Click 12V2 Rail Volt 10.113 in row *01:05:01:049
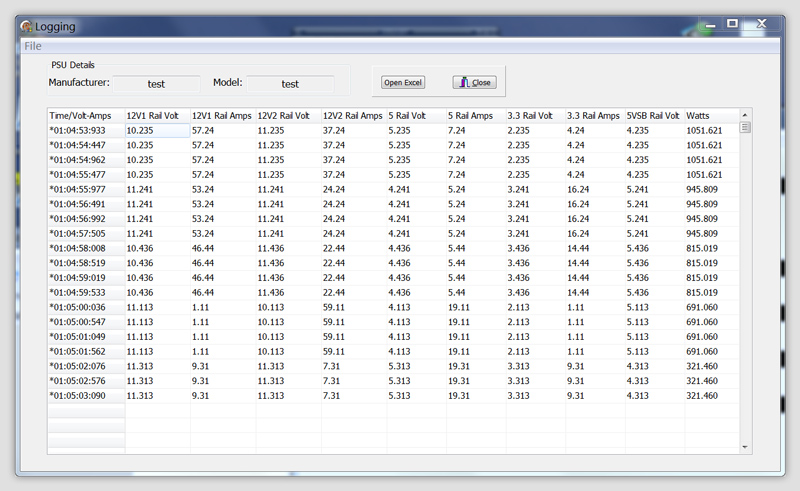Viewport: 800px width, 491px height. [271, 337]
